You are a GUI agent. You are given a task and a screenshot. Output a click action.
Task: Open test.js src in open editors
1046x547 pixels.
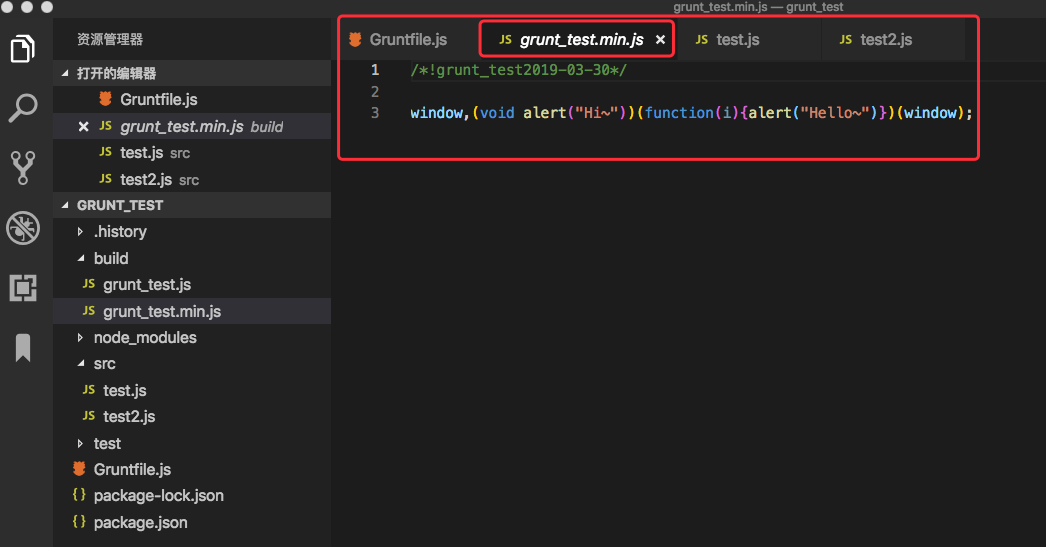click(192, 153)
